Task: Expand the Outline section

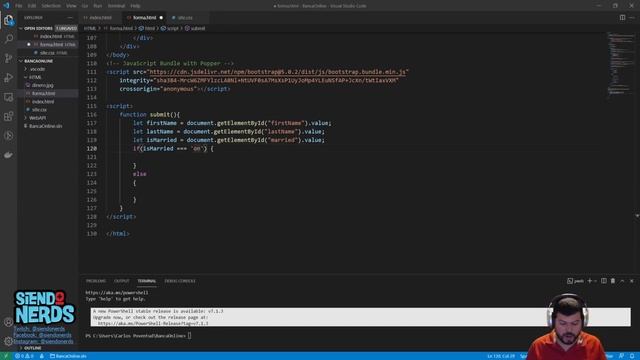Action: coord(33,348)
